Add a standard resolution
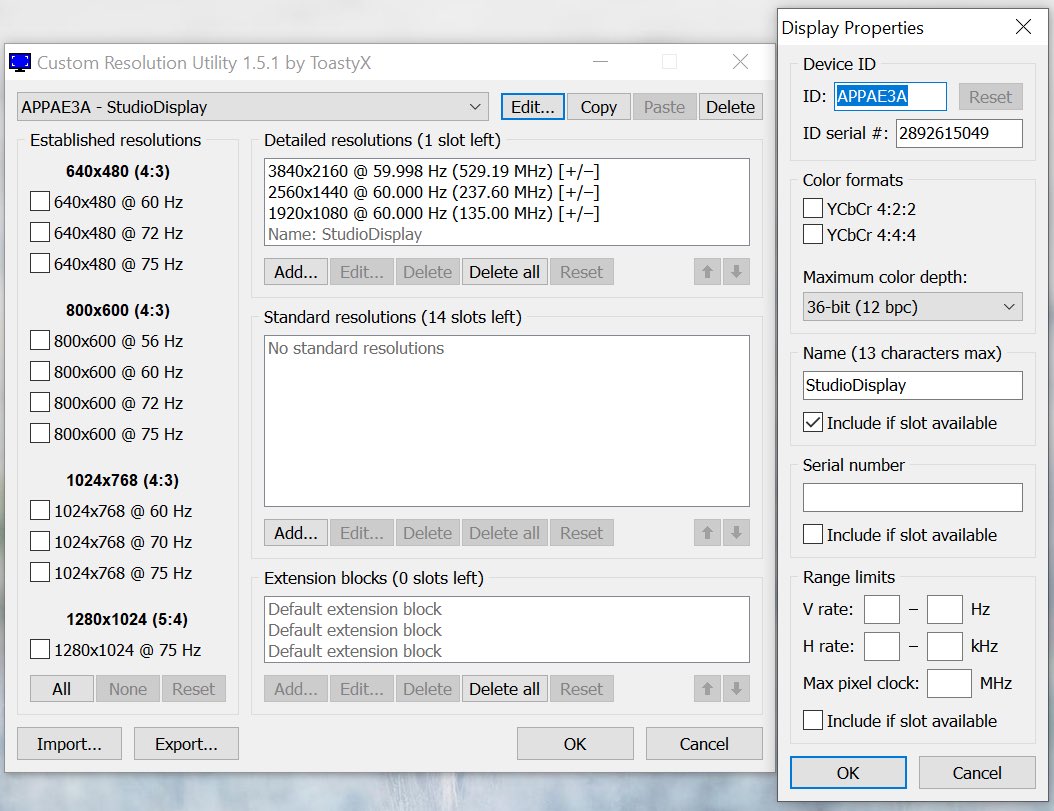The image size is (1054, 811). (x=296, y=533)
